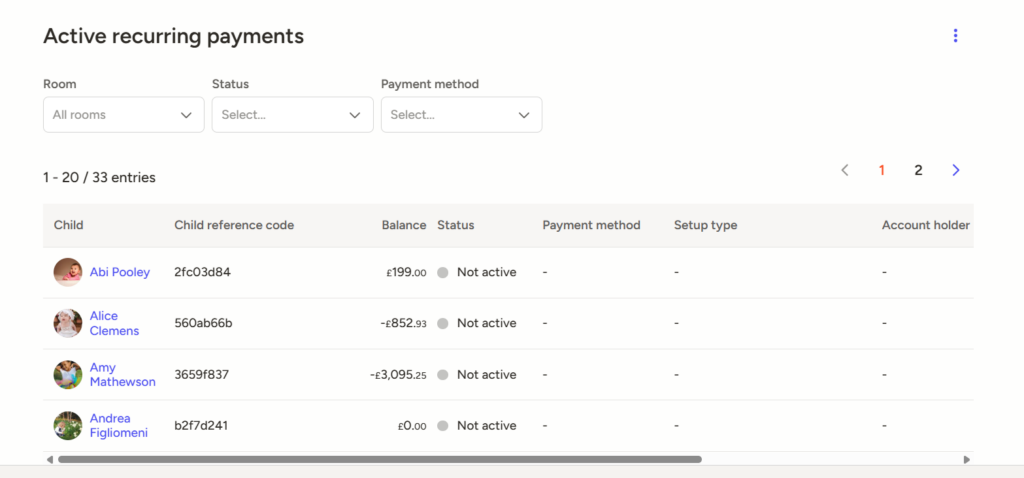This screenshot has height=478, width=1024.
Task: Click the Setup type column header
Action: click(x=705, y=225)
